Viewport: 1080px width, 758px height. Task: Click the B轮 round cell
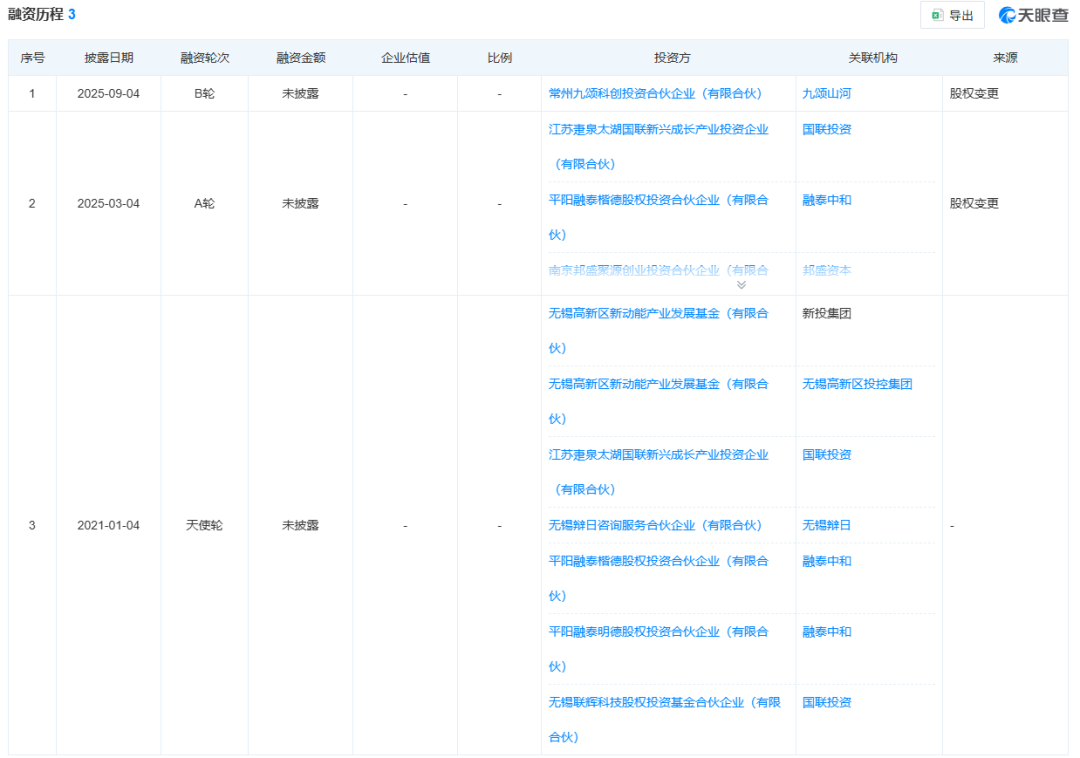(205, 94)
